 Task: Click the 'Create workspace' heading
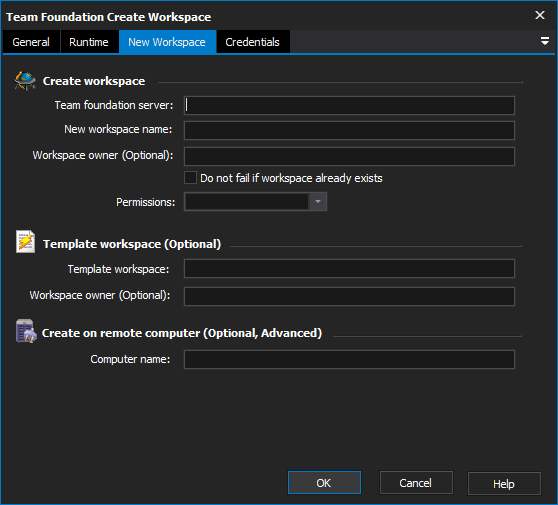coord(94,81)
